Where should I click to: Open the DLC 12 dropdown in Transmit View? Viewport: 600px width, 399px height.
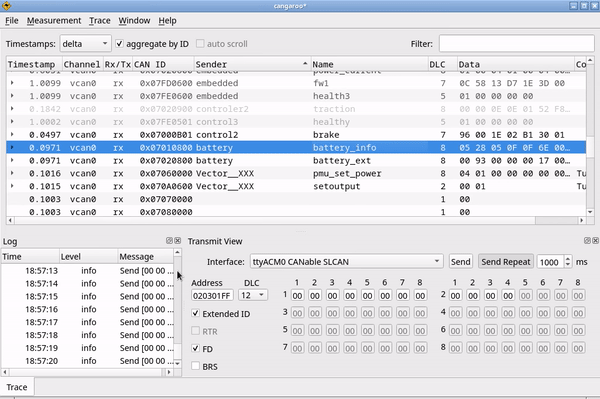click(253, 295)
